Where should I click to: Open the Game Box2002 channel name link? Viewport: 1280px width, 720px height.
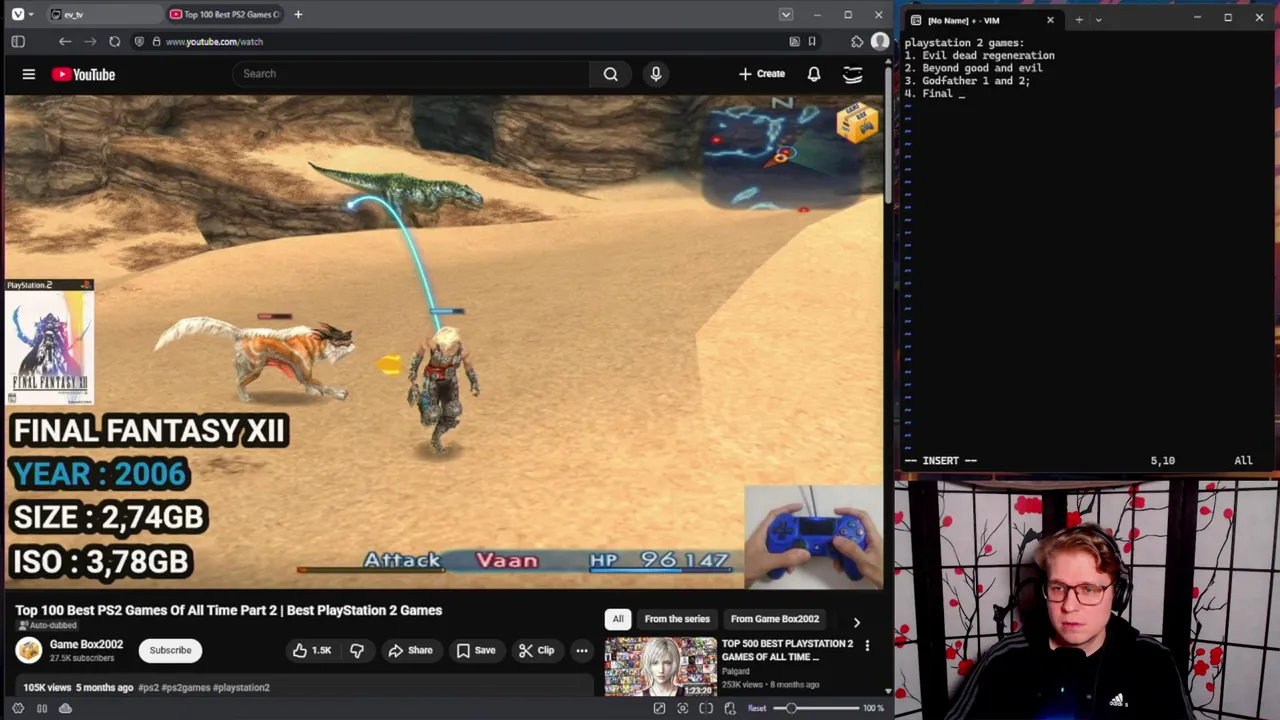(86, 644)
